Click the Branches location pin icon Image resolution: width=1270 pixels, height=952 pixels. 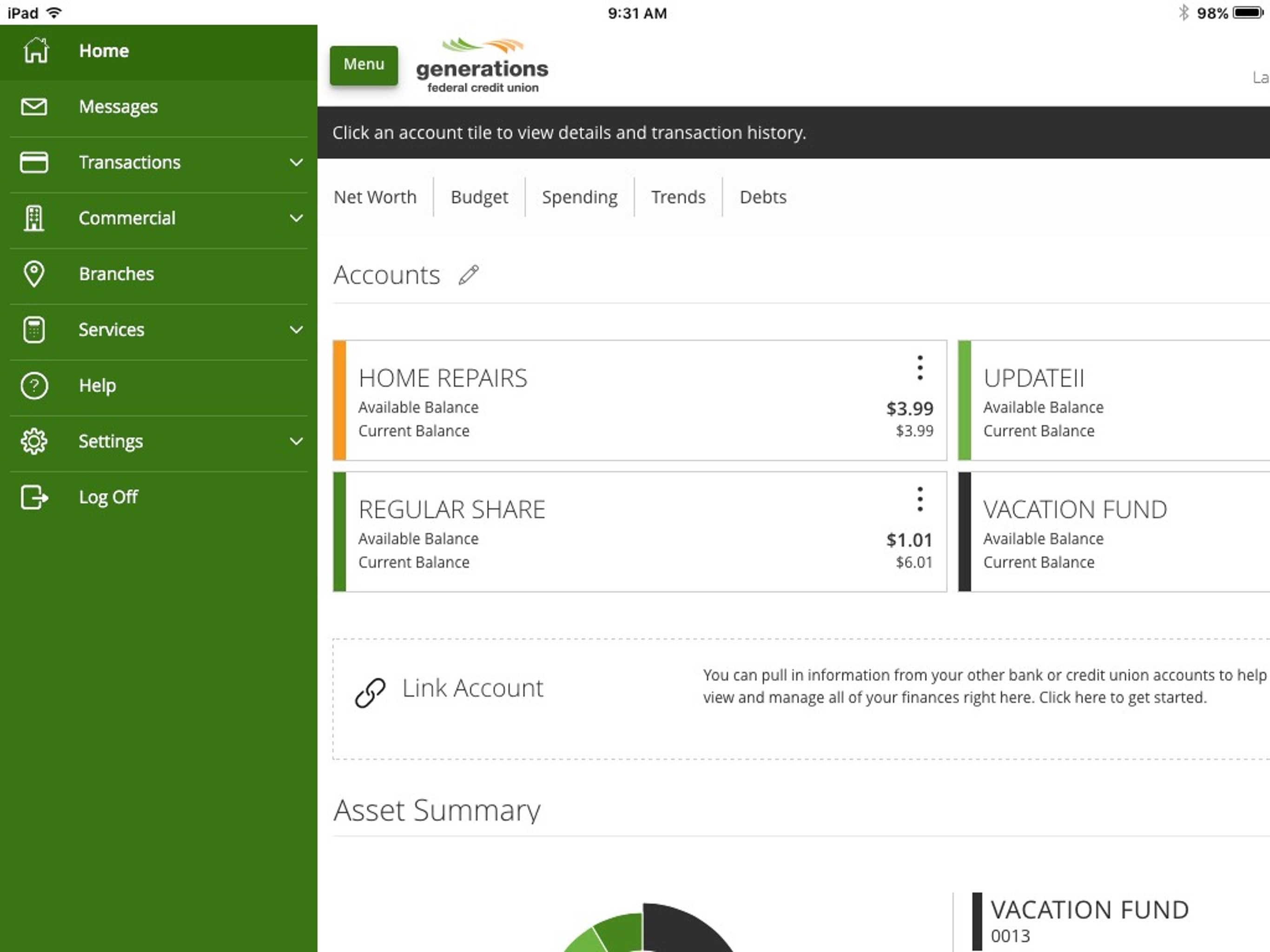coord(34,273)
